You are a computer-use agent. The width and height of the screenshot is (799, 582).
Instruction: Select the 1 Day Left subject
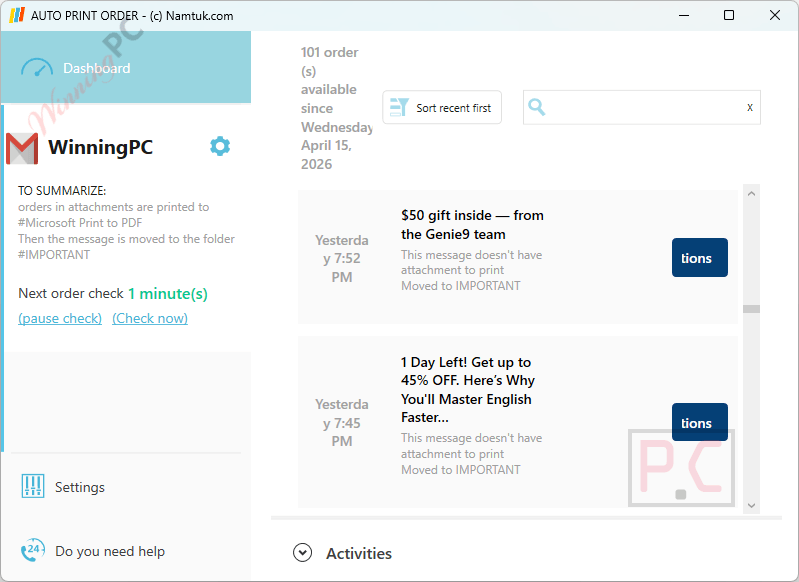[x=468, y=390]
